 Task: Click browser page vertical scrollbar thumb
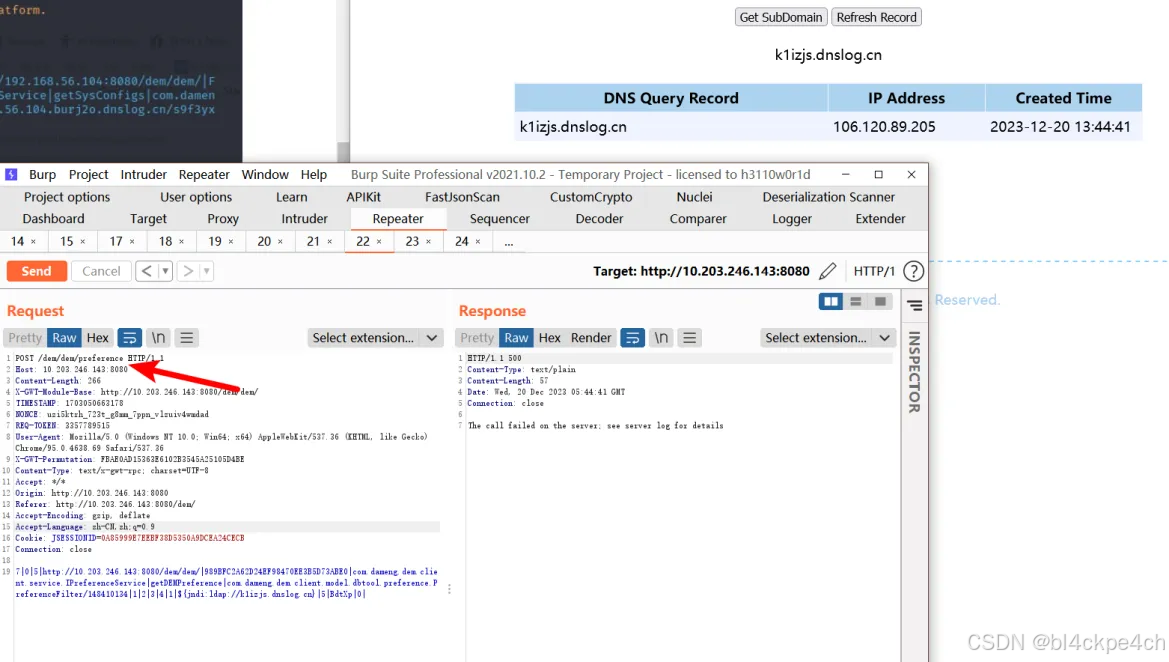(343, 152)
